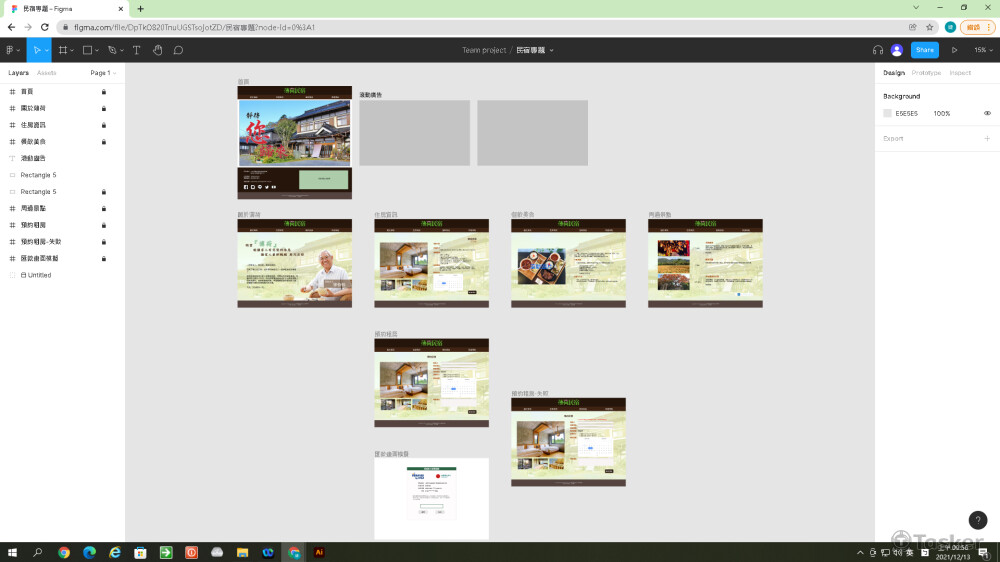Start audio conversation with headphones icon
Screen dimensions: 1000x562
tap(877, 50)
